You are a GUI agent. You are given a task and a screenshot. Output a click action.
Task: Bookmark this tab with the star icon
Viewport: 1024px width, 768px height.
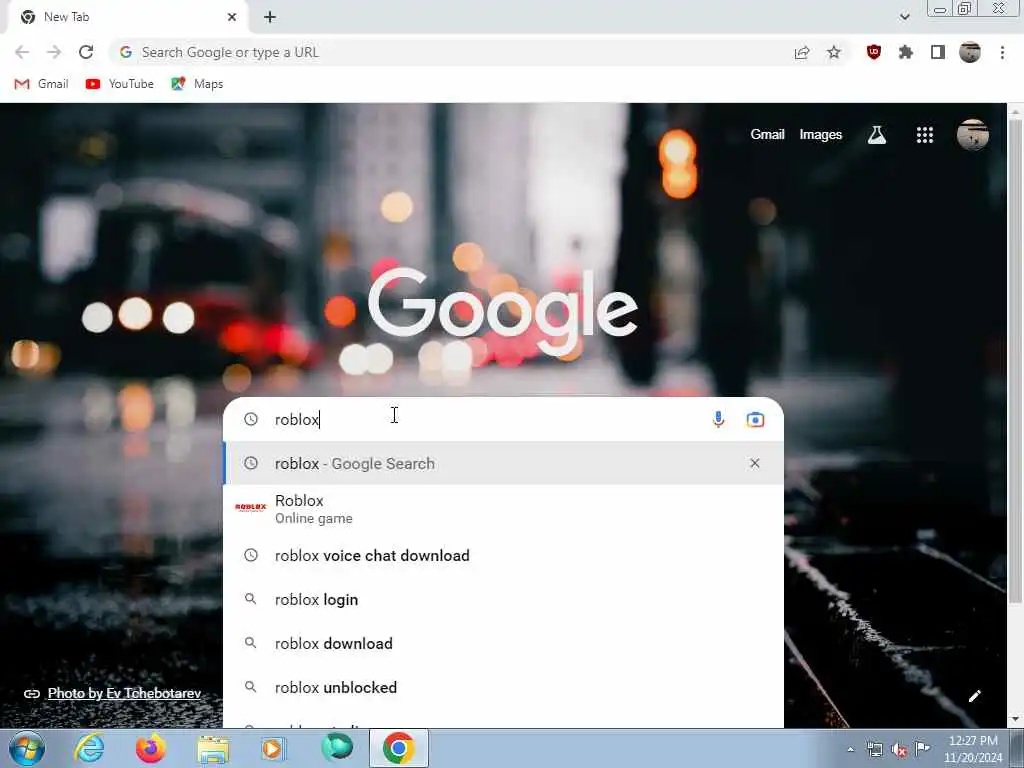click(833, 52)
